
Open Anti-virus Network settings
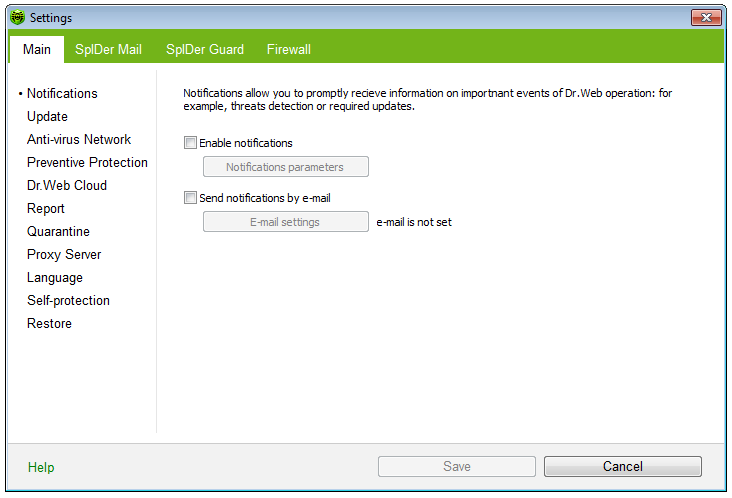(79, 139)
